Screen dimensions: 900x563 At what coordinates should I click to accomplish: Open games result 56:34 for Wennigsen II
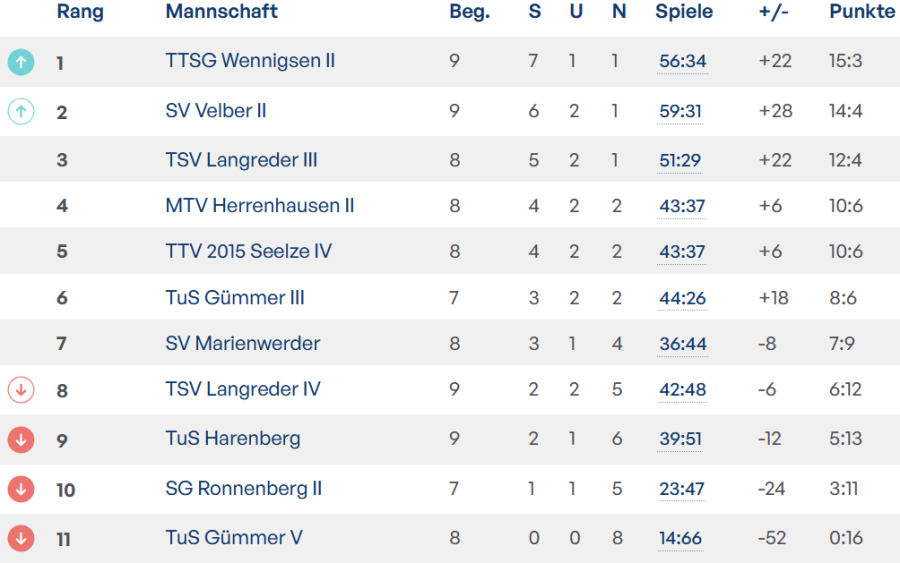click(x=683, y=62)
